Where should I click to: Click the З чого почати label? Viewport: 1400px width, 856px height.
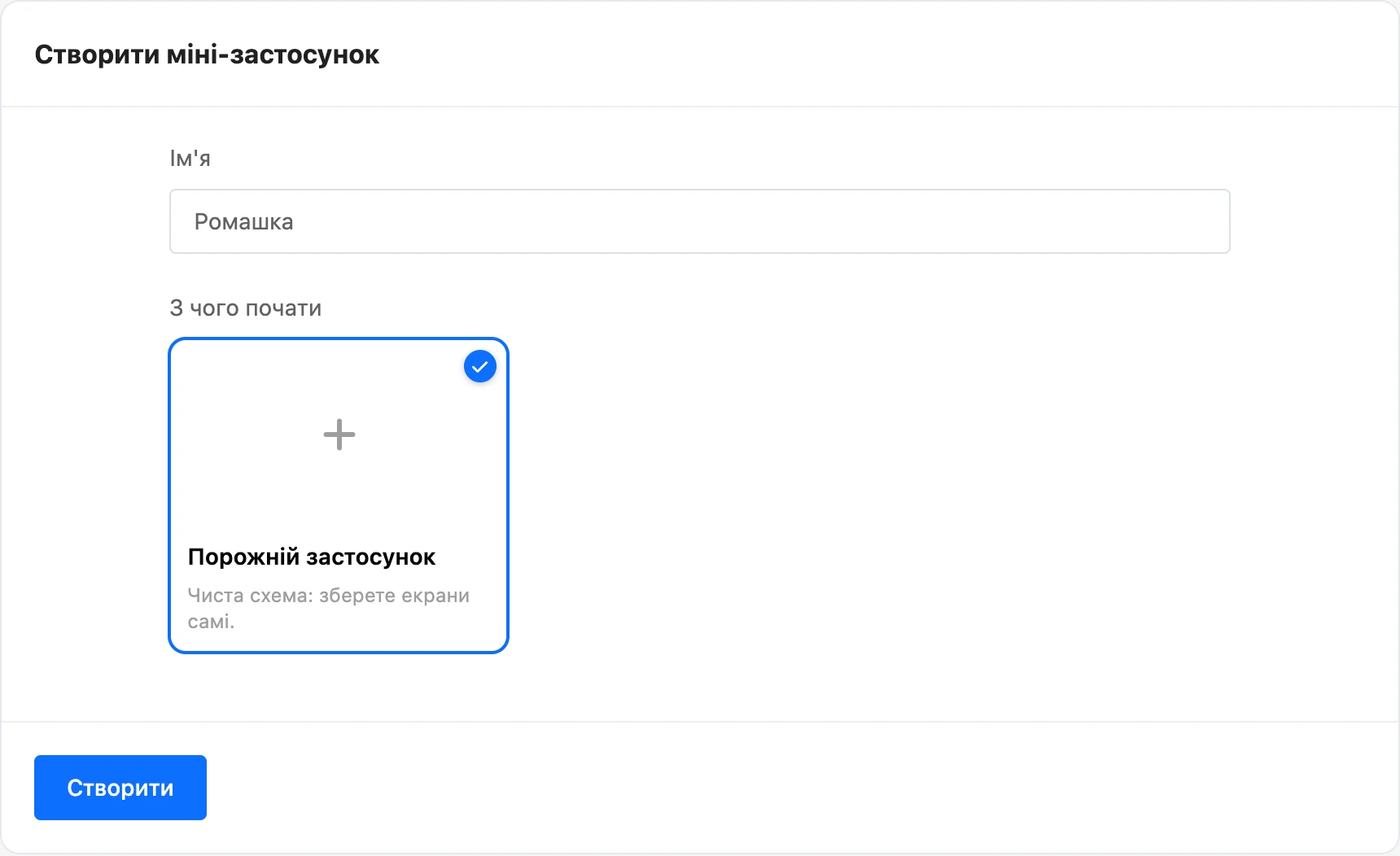[246, 308]
